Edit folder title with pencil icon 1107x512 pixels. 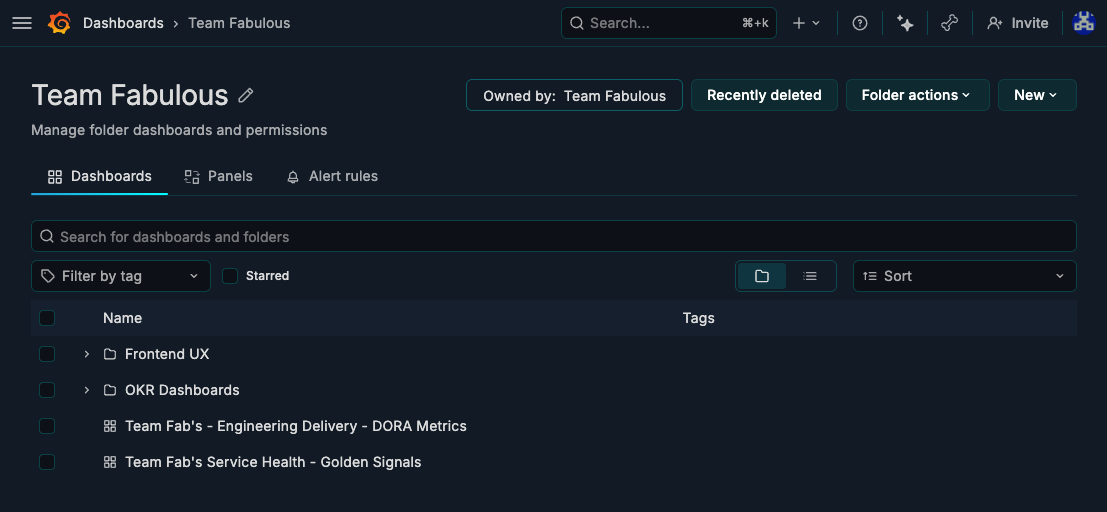(246, 96)
